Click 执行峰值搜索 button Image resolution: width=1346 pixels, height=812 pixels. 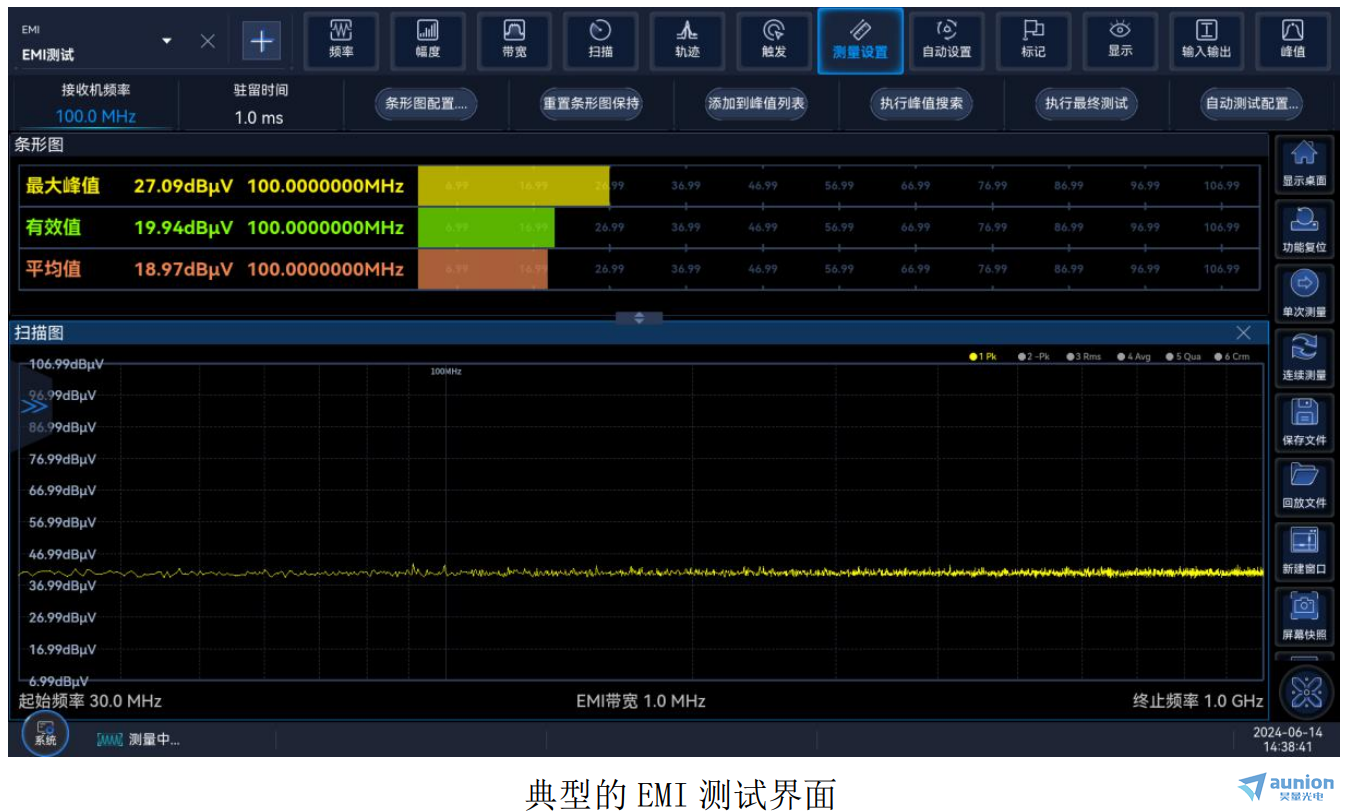(921, 103)
